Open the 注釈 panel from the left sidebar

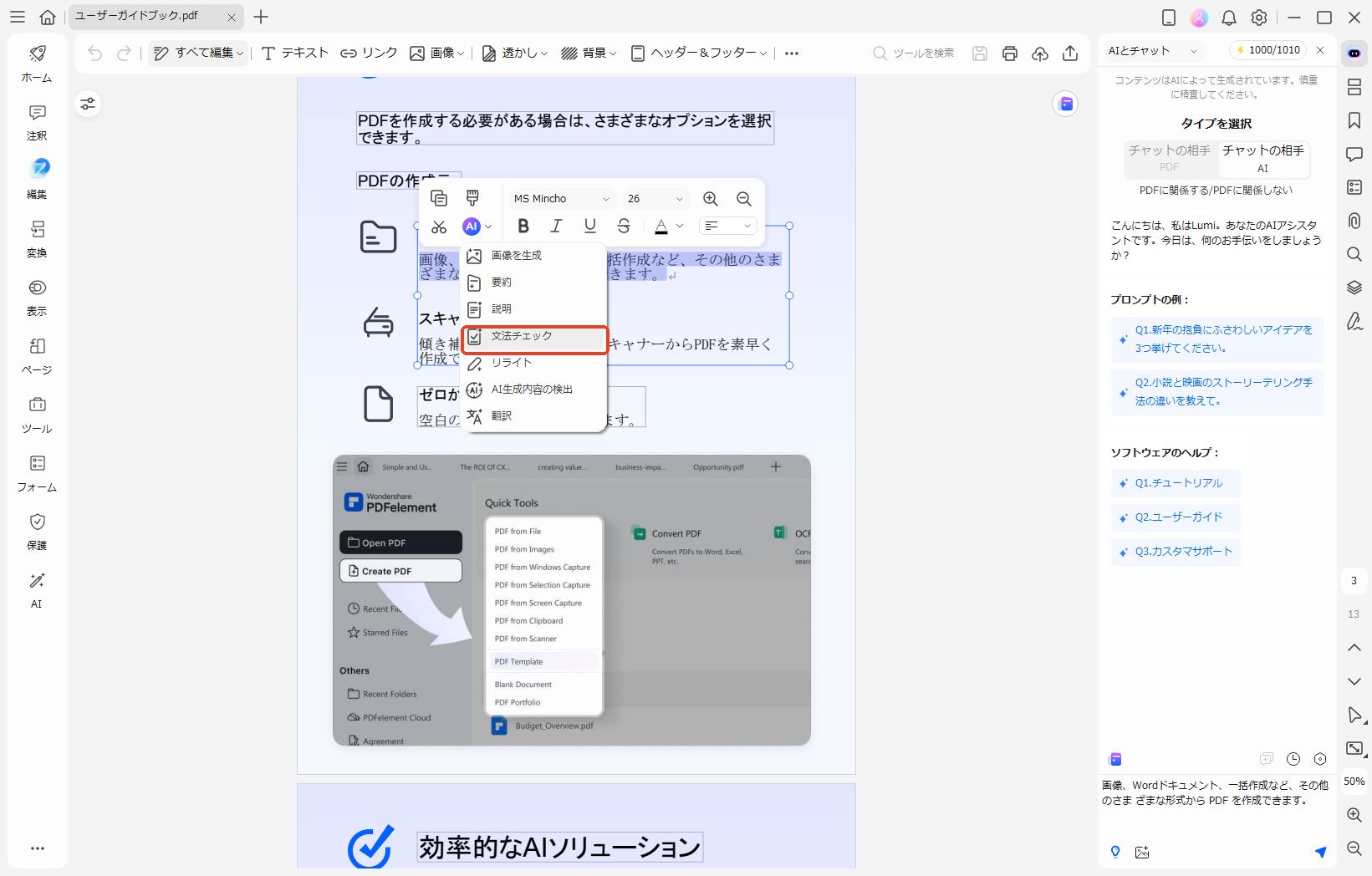pos(37,120)
